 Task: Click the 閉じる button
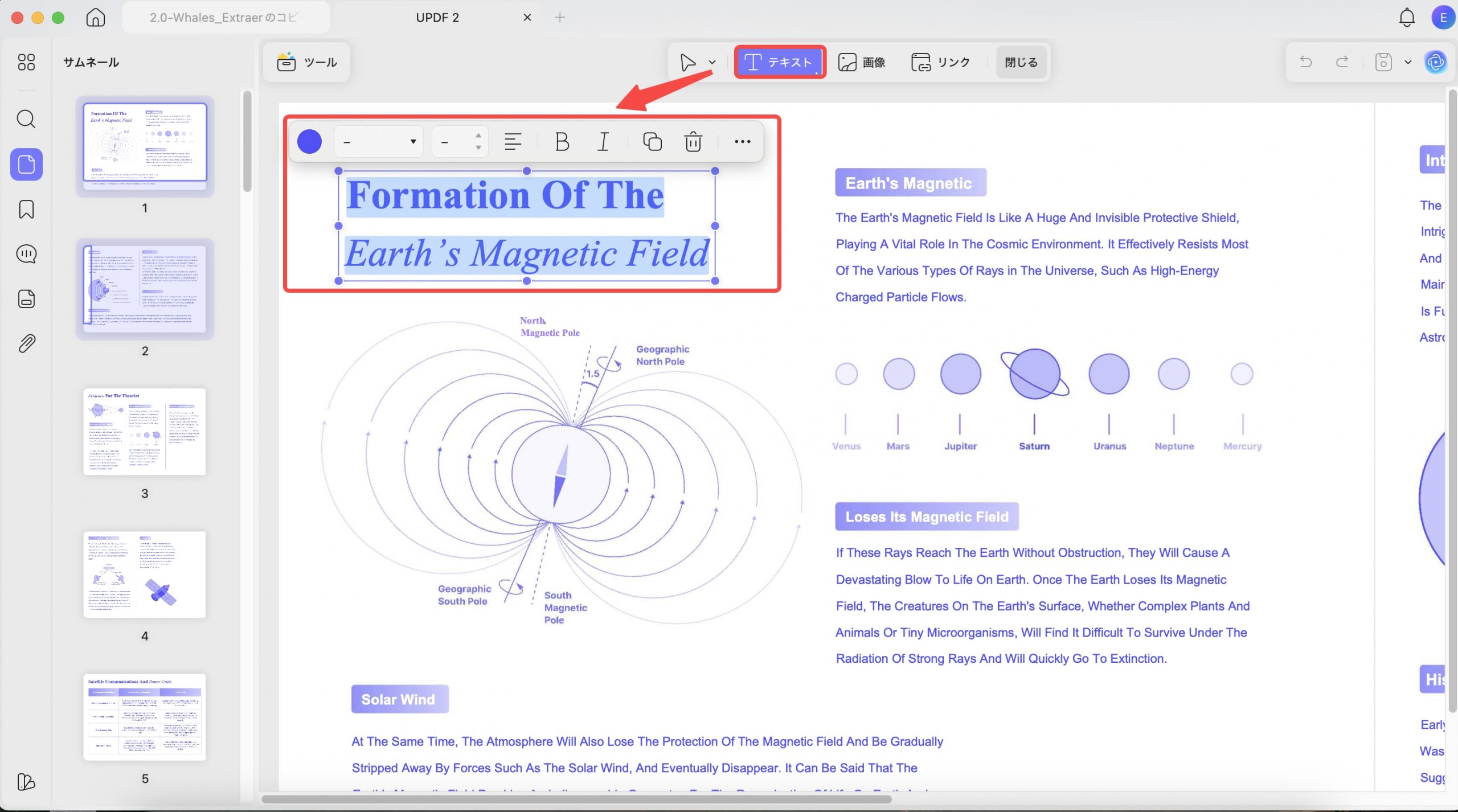1021,61
